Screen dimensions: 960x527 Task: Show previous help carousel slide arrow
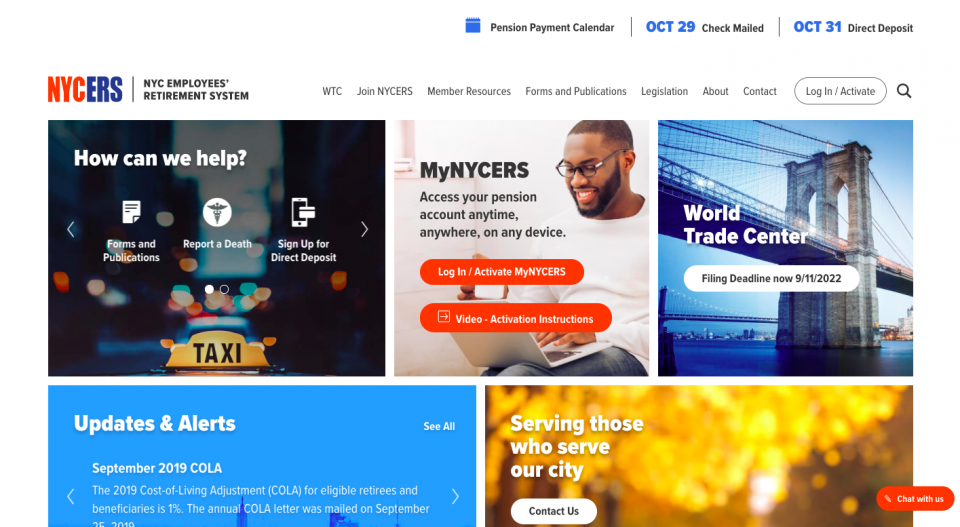tap(70, 230)
